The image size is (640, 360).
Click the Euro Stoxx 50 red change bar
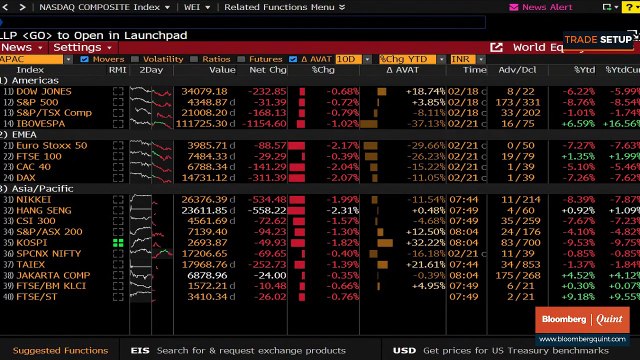(x=296, y=145)
